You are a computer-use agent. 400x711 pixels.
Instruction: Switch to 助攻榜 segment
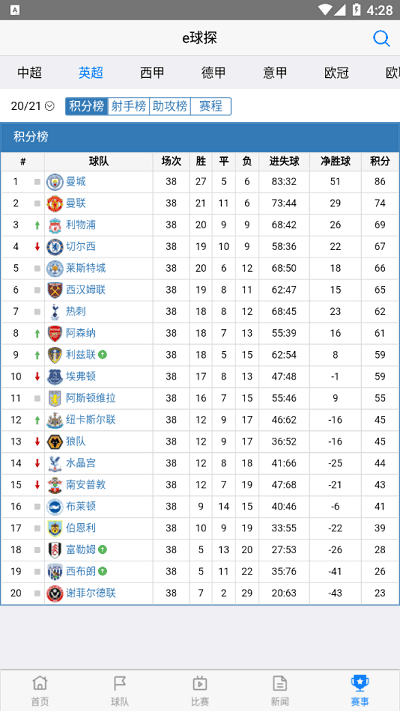tap(170, 106)
